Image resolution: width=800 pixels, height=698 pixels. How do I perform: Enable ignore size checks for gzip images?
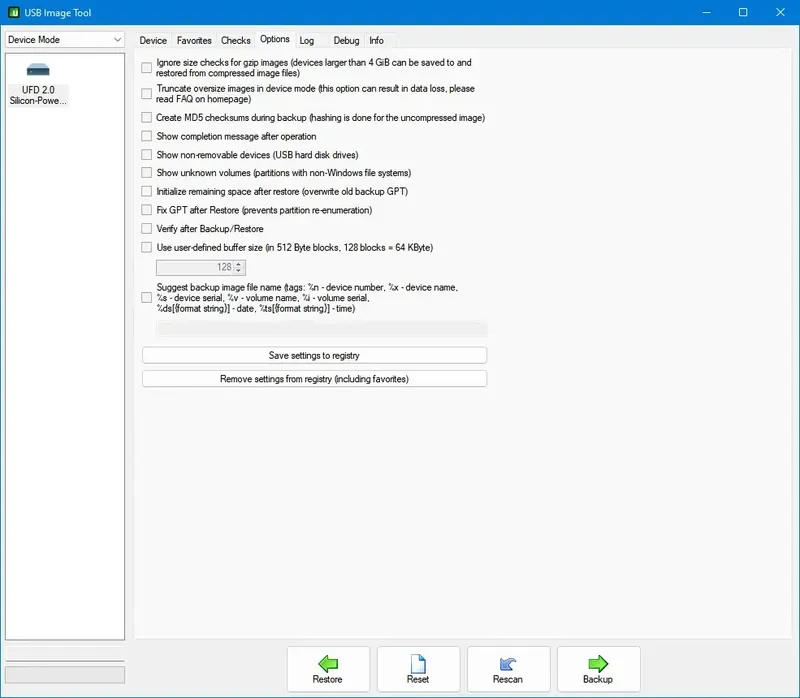click(x=146, y=67)
